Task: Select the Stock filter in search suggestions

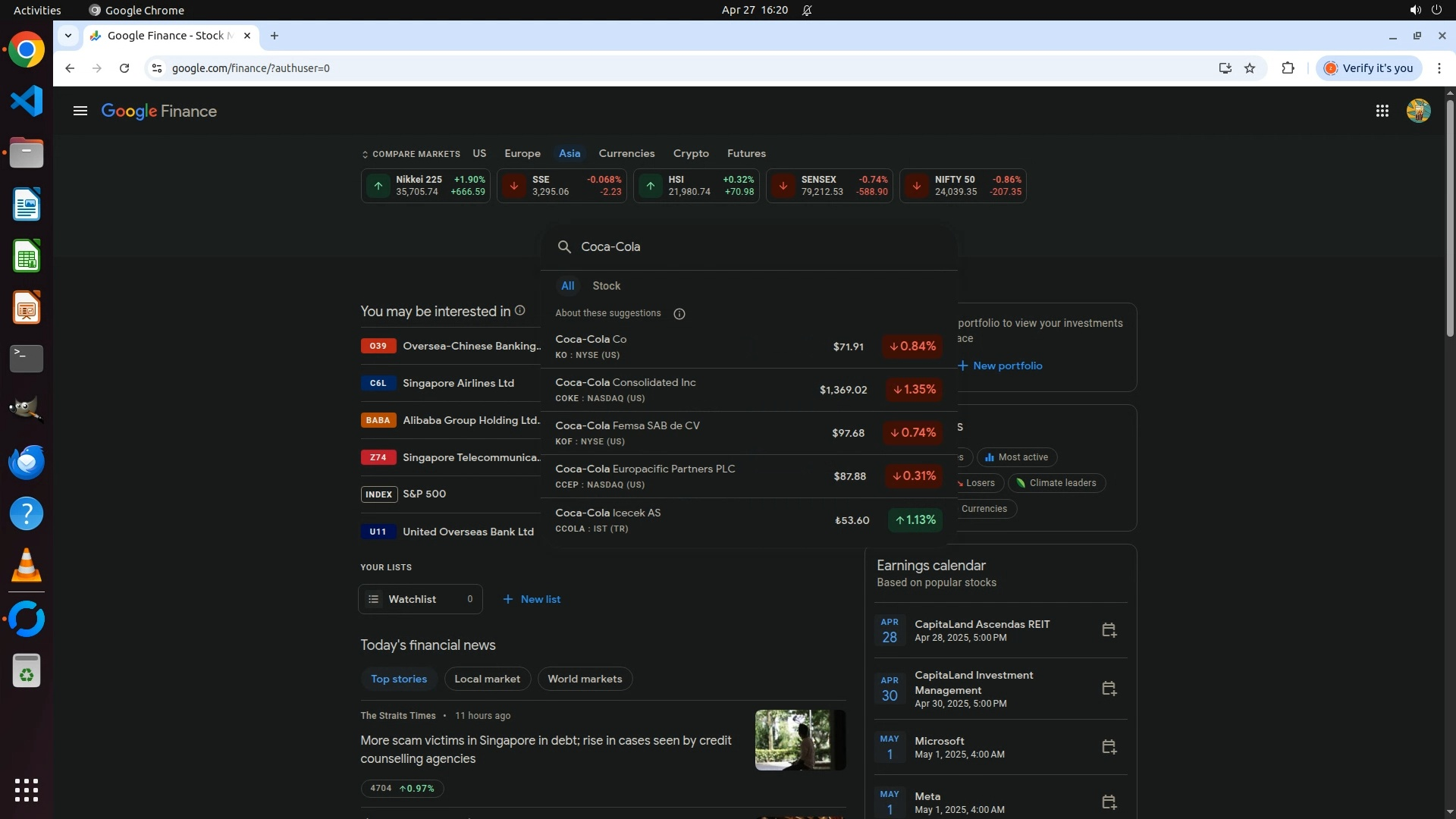Action: (x=606, y=286)
